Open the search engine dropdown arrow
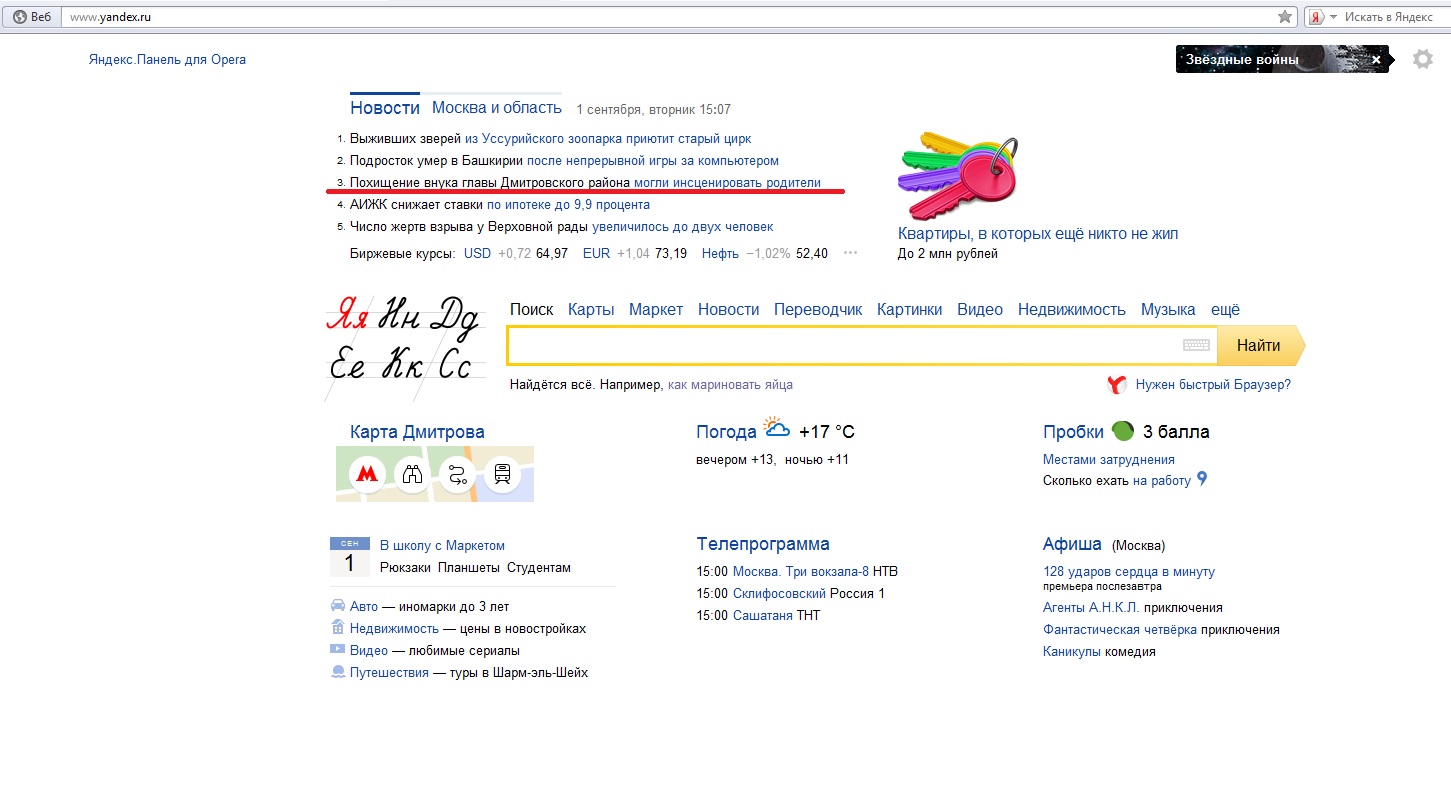1451x799 pixels. (x=1333, y=17)
